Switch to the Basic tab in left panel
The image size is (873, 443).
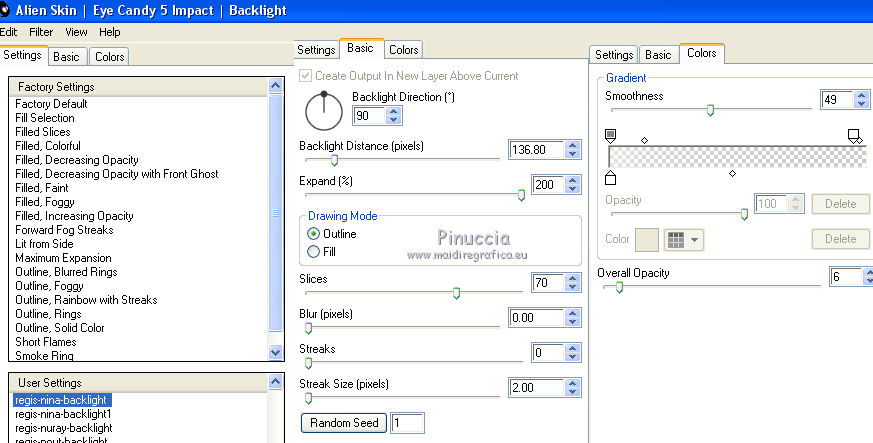click(x=66, y=57)
